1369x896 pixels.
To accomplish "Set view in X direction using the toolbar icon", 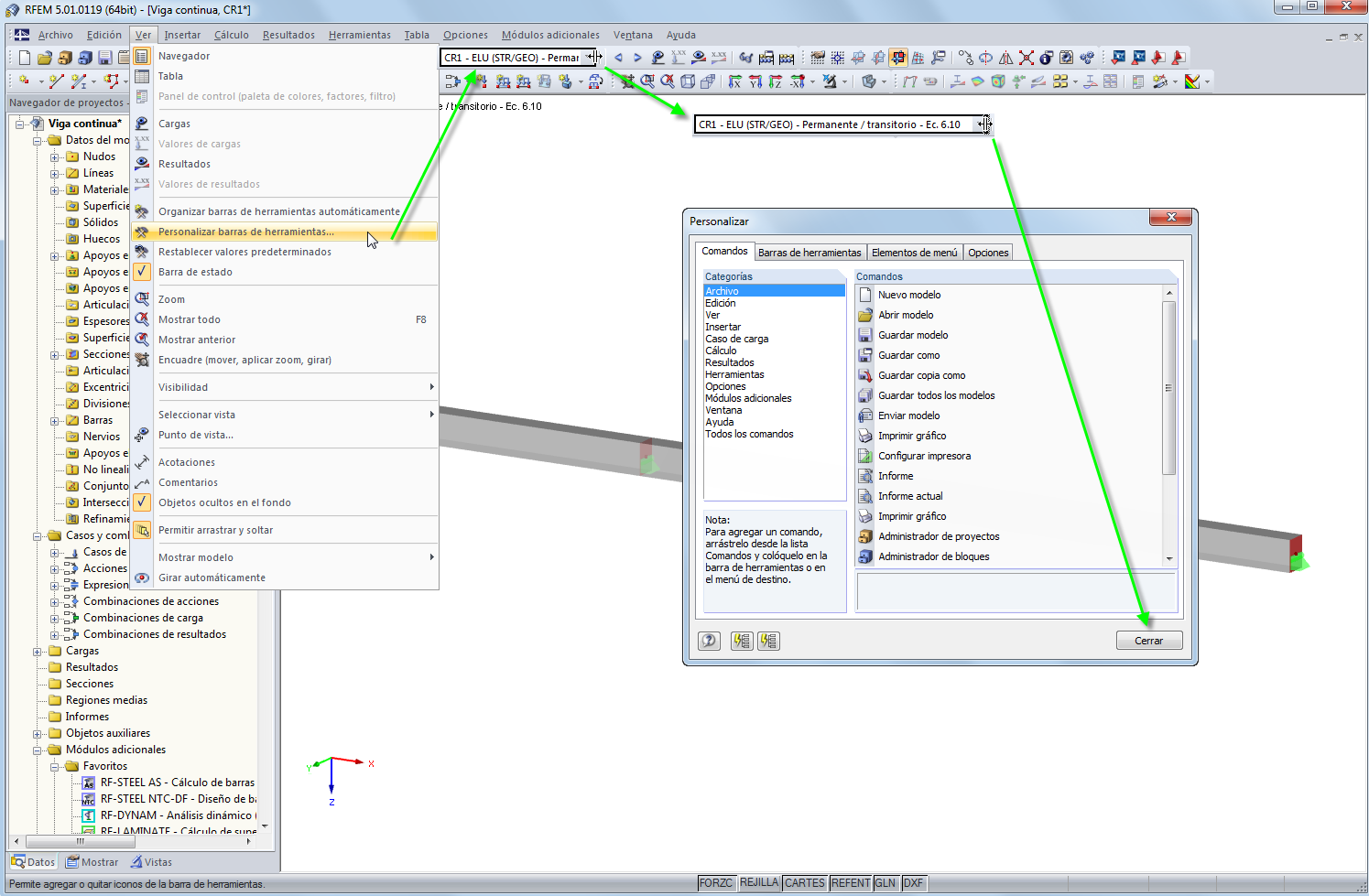I will click(734, 81).
